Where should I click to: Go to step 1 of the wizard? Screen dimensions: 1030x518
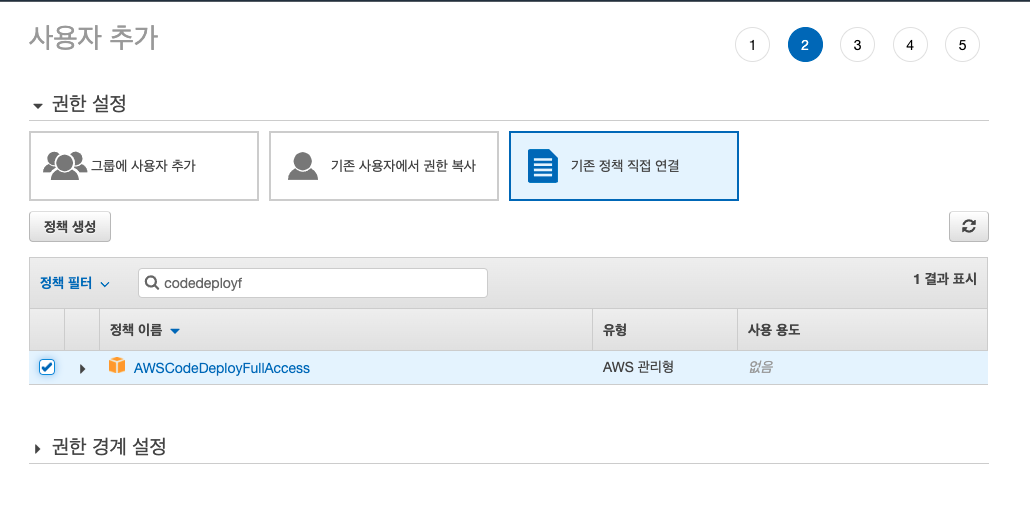click(x=752, y=45)
